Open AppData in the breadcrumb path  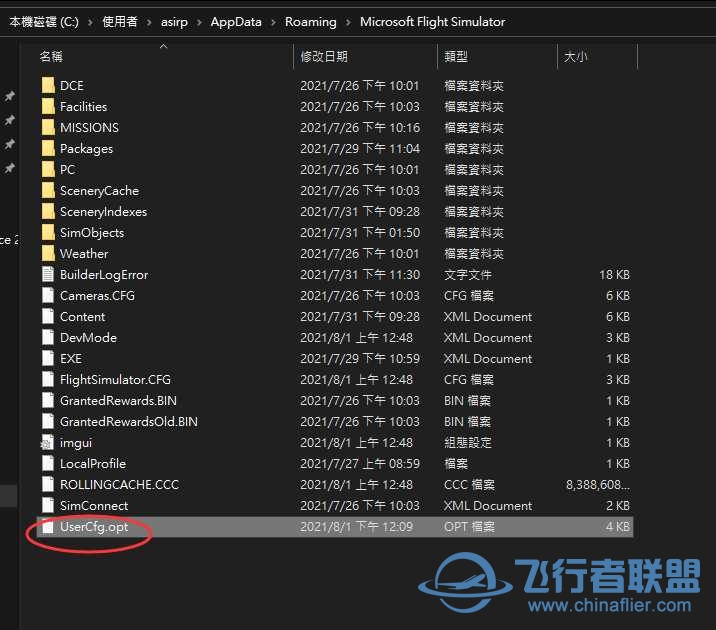click(x=236, y=22)
